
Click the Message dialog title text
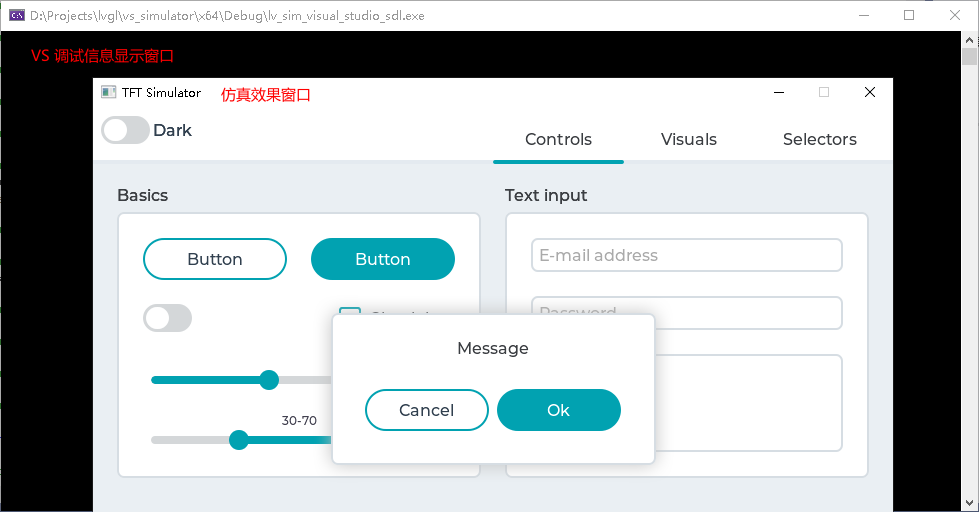click(x=493, y=348)
